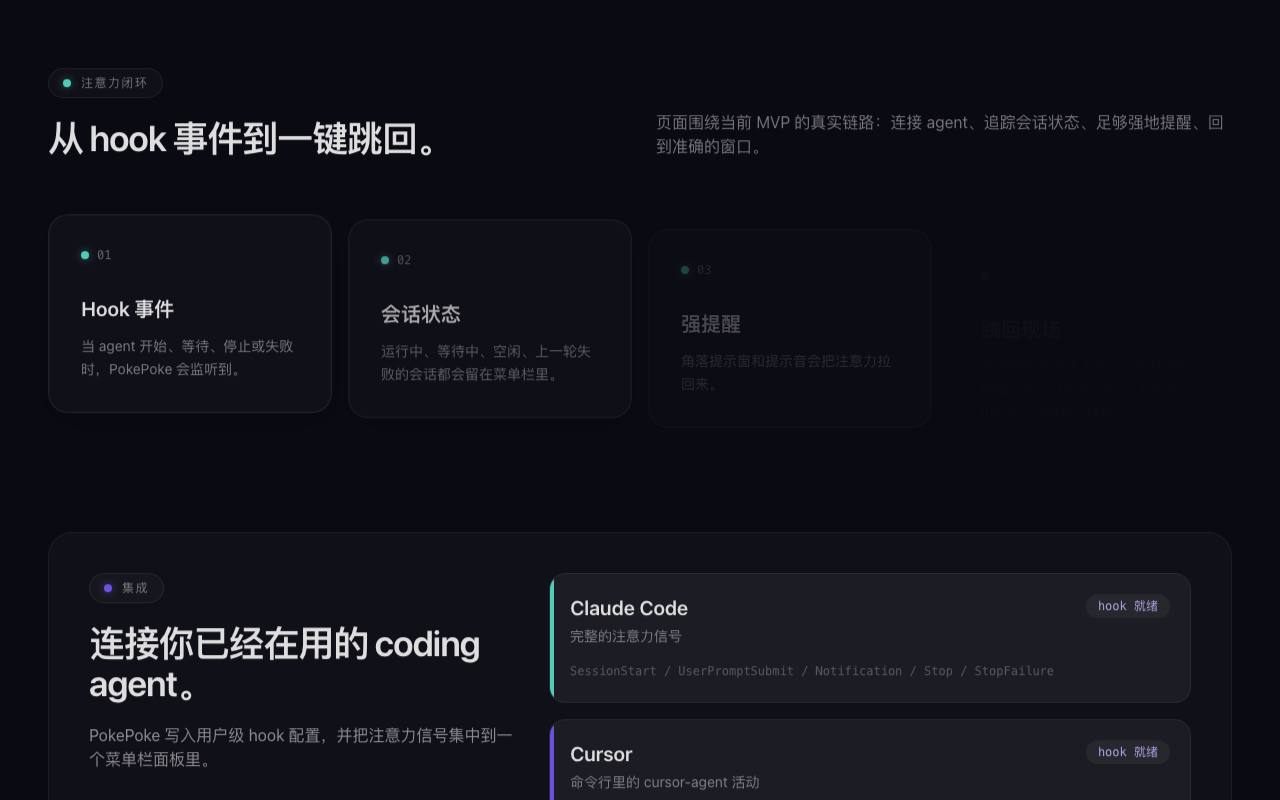Click the subtitle "完整的注意力信号"

626,636
